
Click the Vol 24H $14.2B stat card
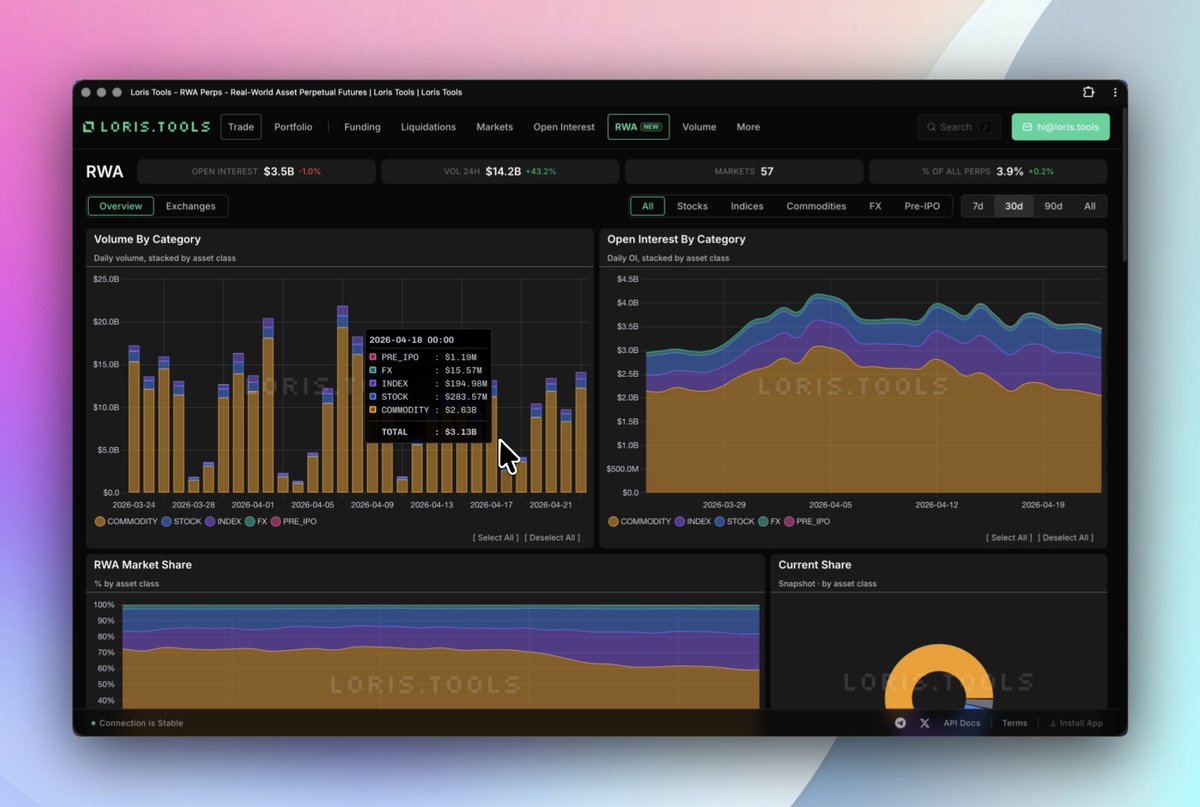click(500, 171)
